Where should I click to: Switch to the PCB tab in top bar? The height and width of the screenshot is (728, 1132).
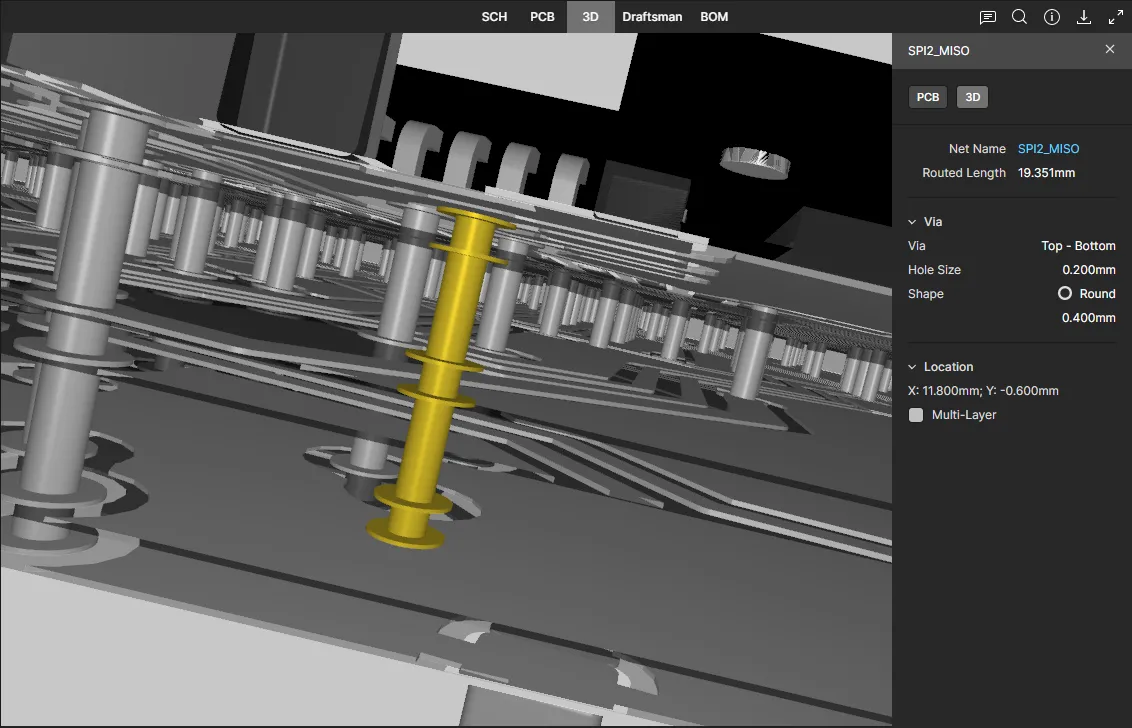tap(542, 17)
